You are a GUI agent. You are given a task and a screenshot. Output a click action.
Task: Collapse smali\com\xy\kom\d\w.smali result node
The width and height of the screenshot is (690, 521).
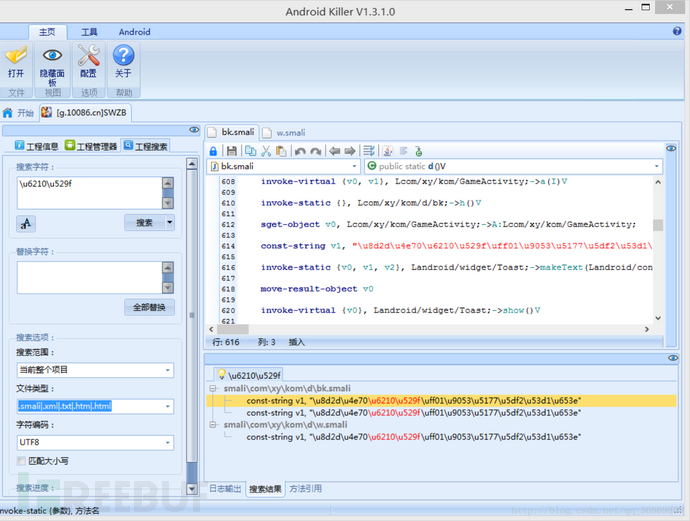pos(213,425)
